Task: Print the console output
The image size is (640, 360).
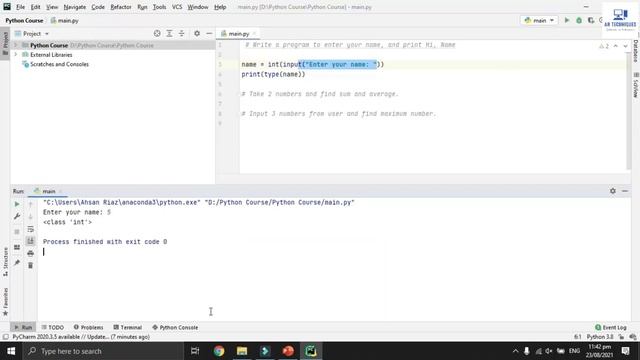Action: point(31,253)
